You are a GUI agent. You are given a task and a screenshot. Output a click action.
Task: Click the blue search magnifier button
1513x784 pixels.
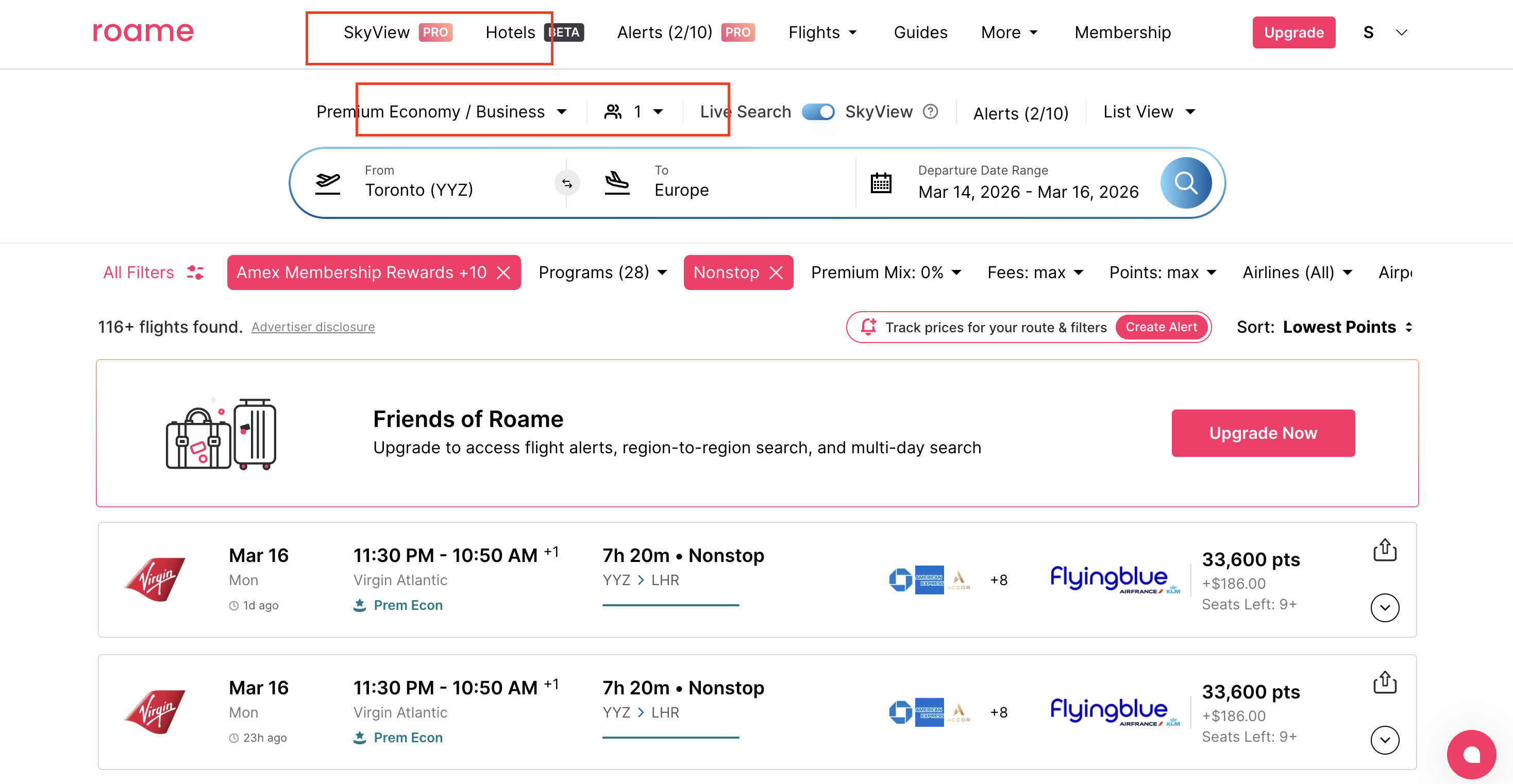[1185, 183]
